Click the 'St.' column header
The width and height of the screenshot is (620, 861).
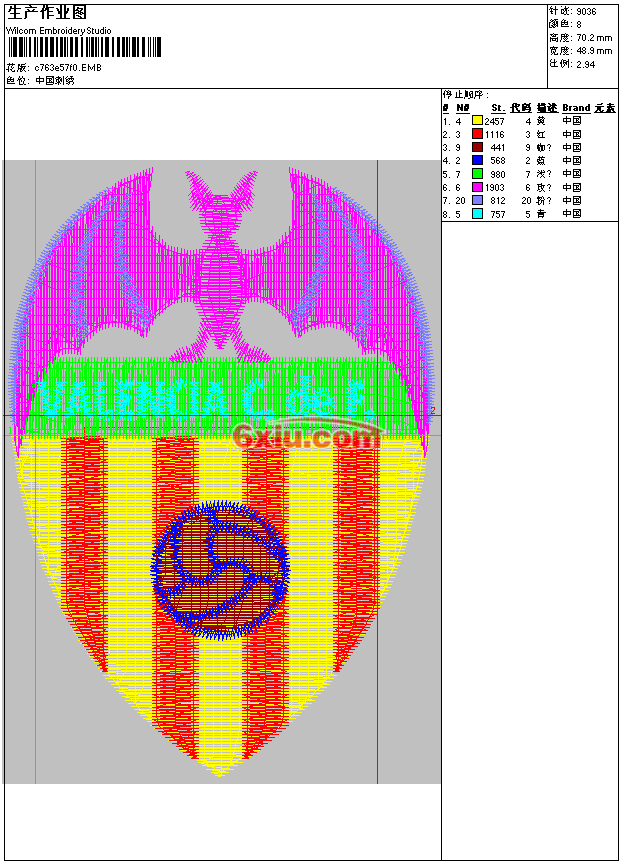(498, 108)
